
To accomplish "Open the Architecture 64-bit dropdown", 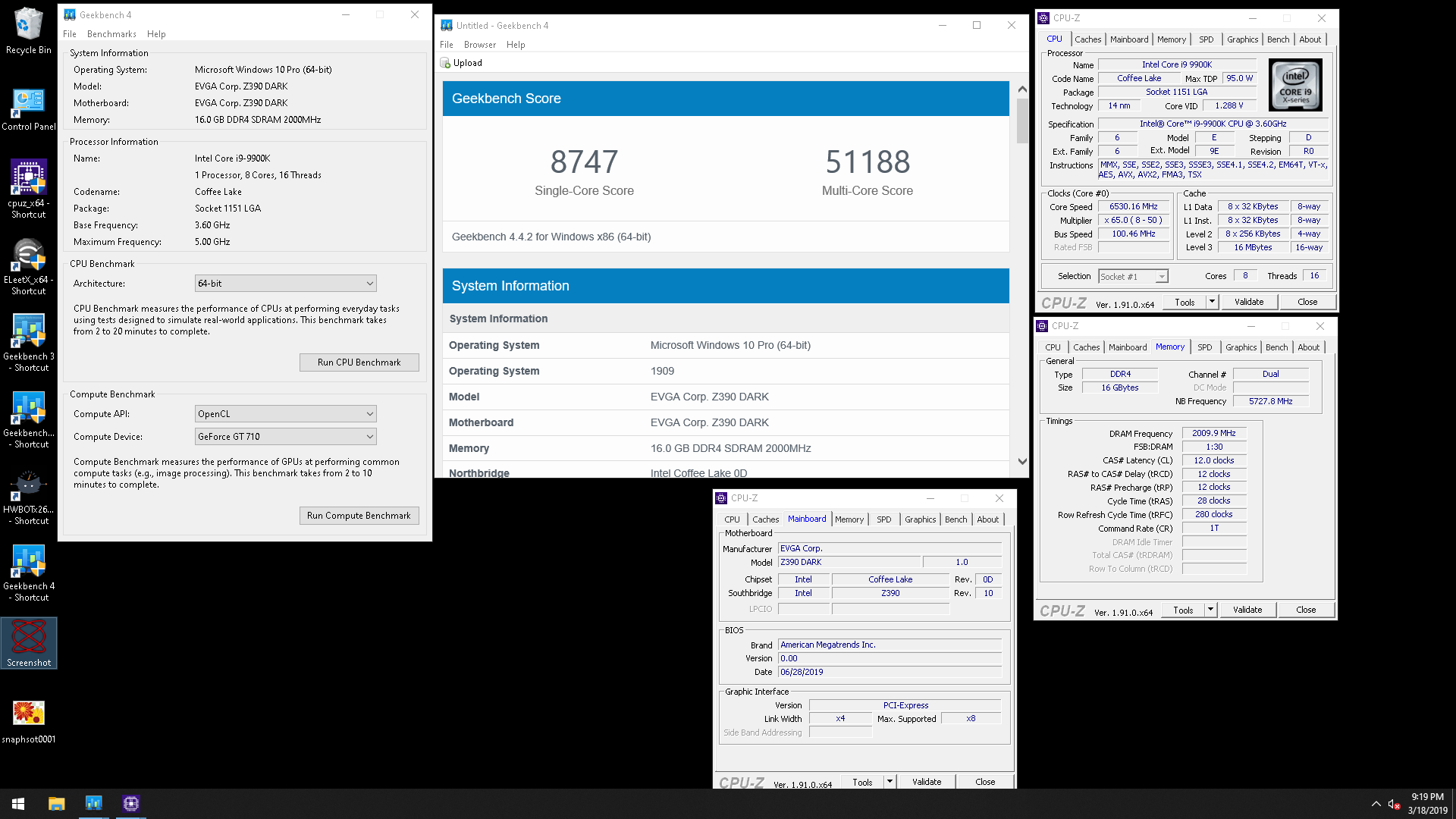I will click(286, 284).
